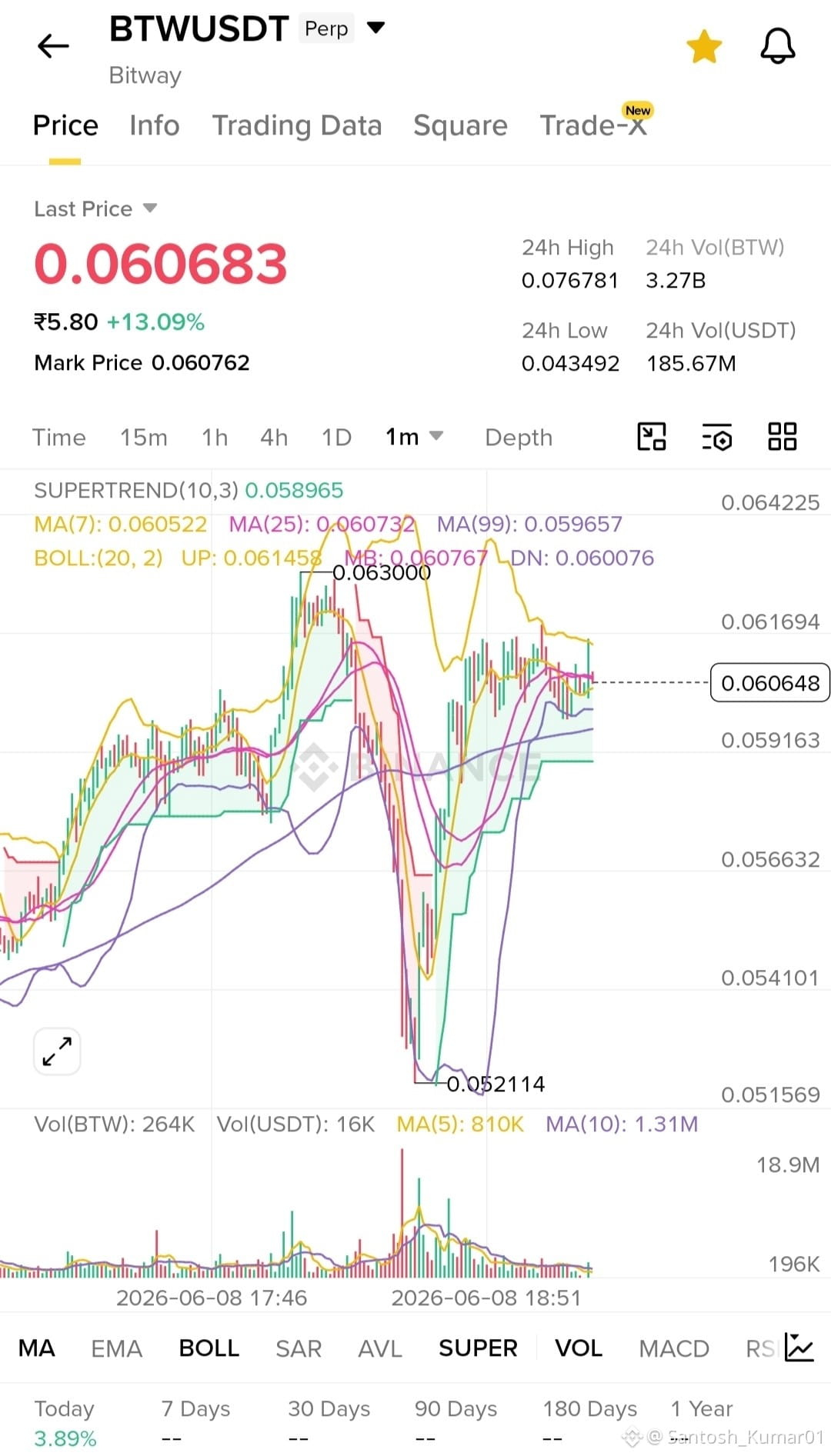This screenshot has width=831, height=1456.
Task: Expand the Last Price dropdown
Action: [95, 208]
